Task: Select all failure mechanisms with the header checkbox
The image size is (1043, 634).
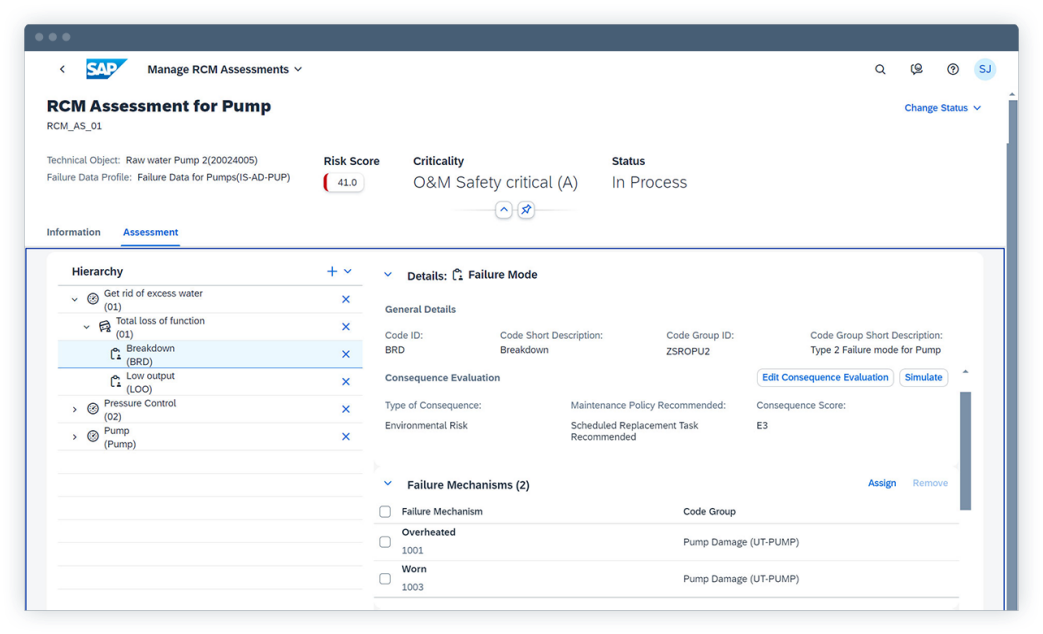Action: pyautogui.click(x=385, y=511)
